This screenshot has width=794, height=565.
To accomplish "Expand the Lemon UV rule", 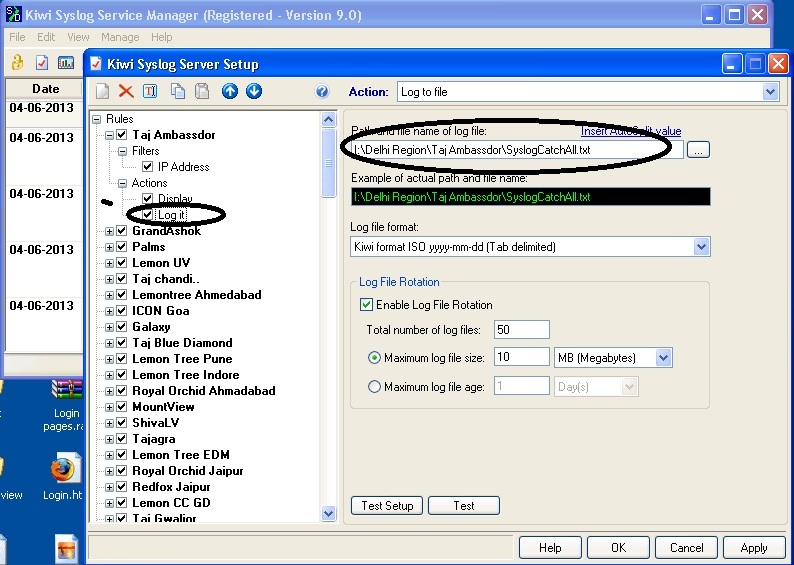I will click(x=109, y=263).
